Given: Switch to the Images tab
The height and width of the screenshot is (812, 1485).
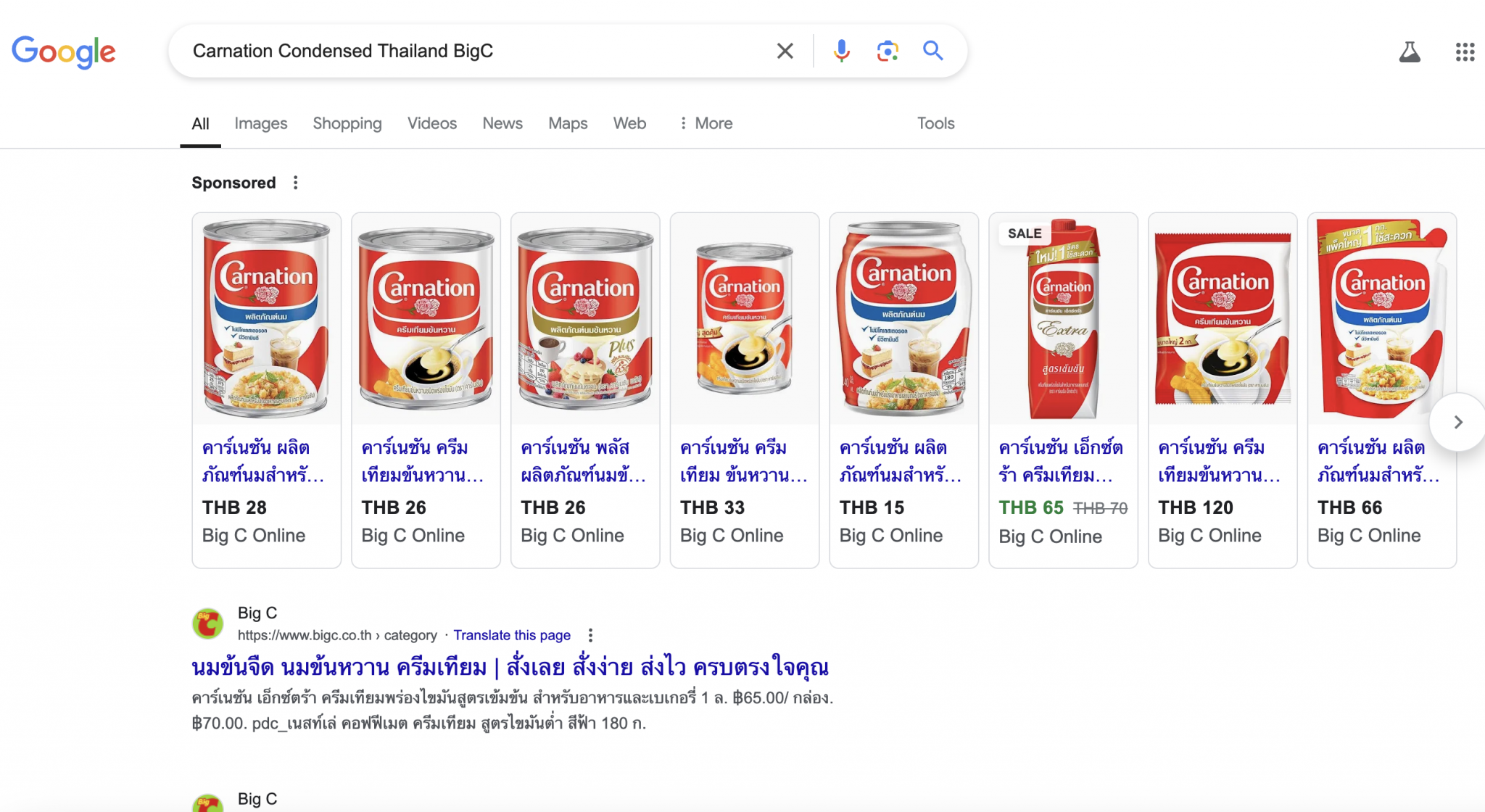Looking at the screenshot, I should click(x=260, y=123).
